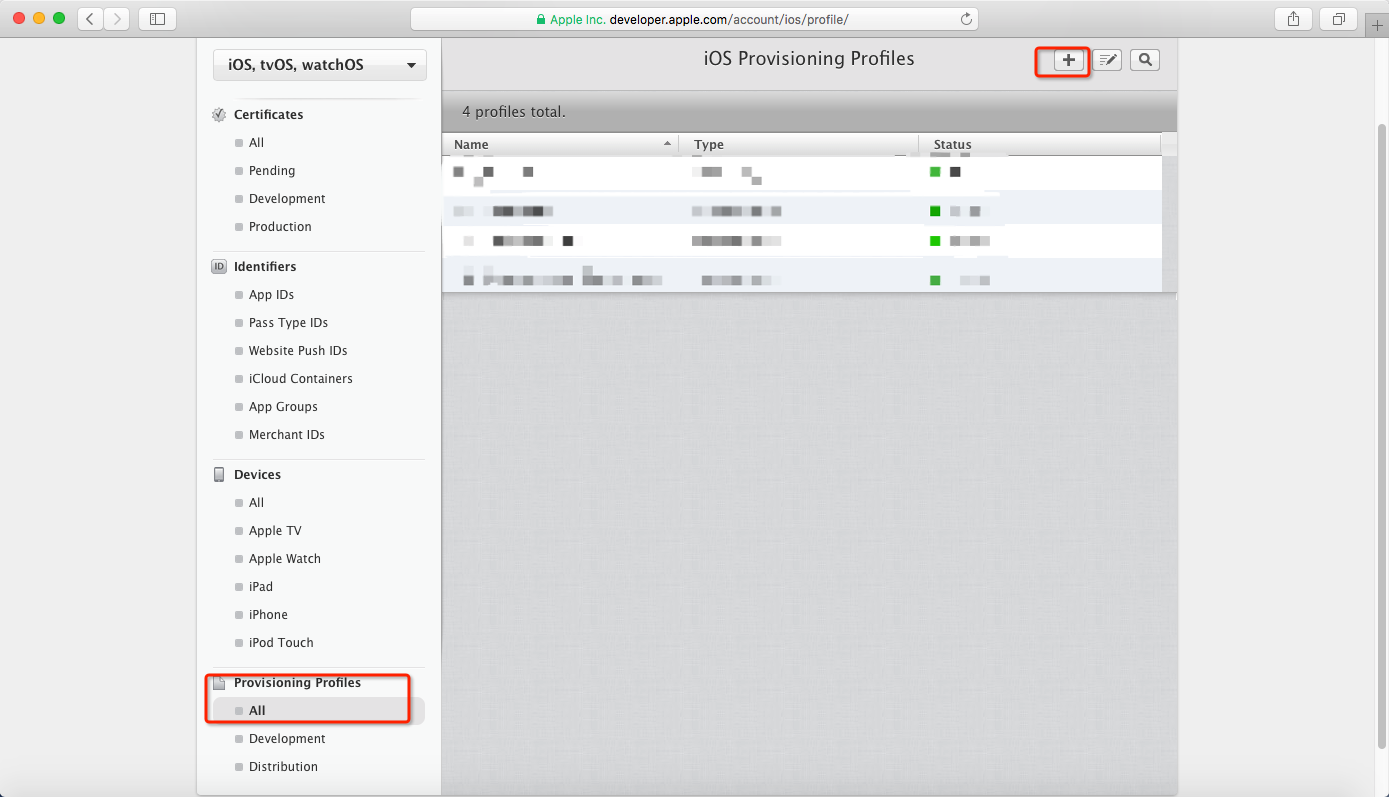Screen dimensions: 1389x797
Task: Click the edit profiles pencil icon
Action: 1107,60
